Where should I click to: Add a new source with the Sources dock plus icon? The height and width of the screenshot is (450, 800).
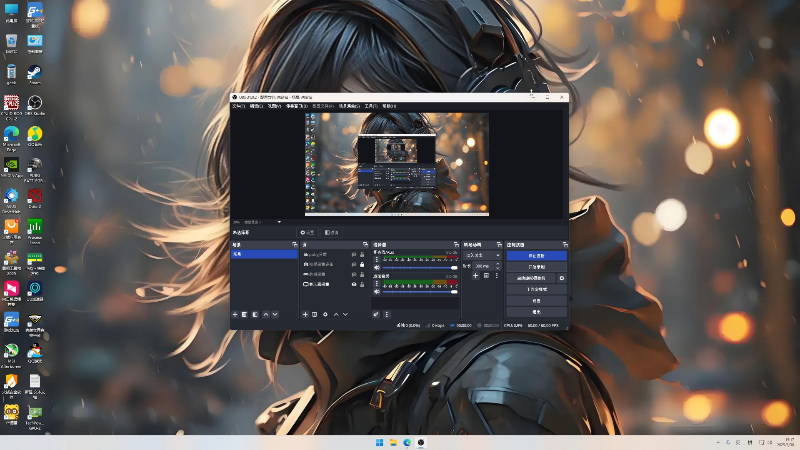pos(305,315)
